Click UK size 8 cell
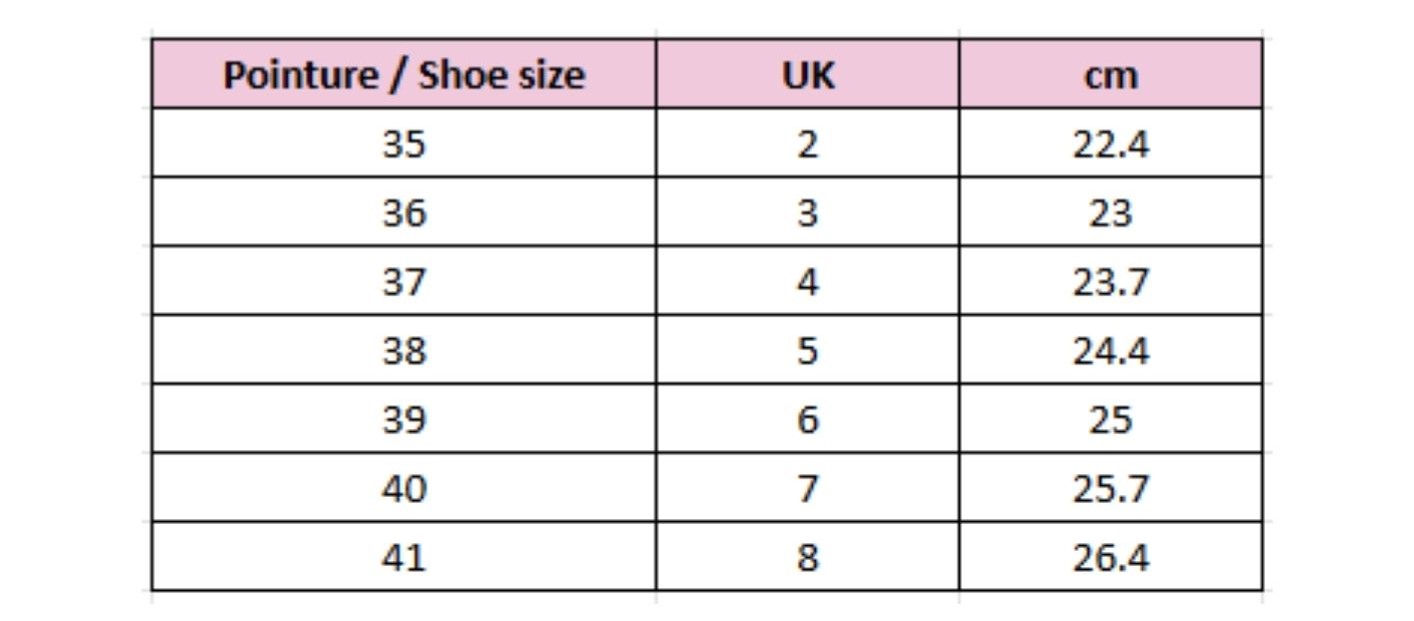Image resolution: width=1414 pixels, height=621 pixels. [x=807, y=556]
